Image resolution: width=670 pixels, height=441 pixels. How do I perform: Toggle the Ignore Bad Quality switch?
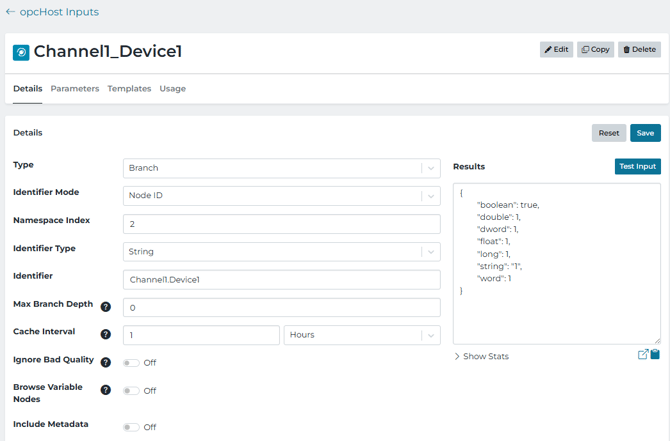[x=131, y=363]
